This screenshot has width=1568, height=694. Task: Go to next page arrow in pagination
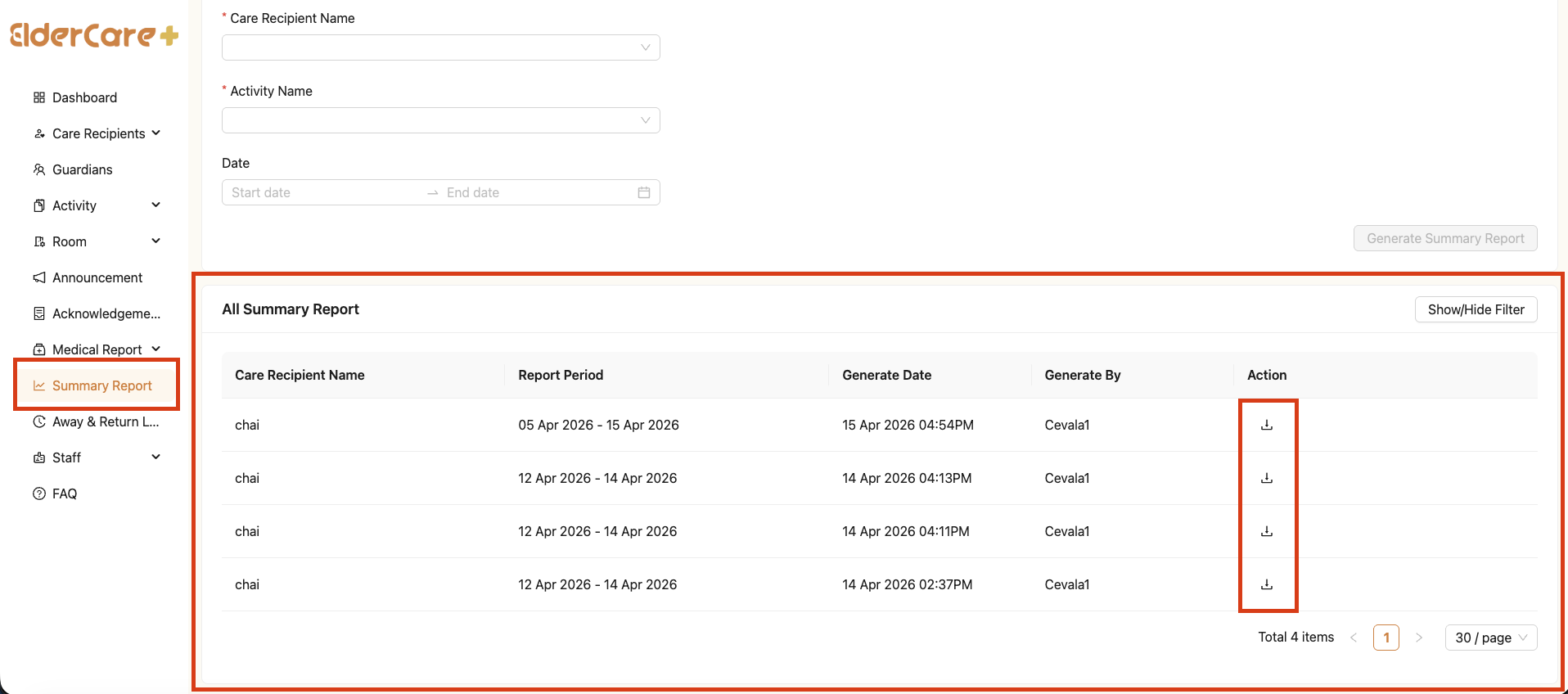click(x=1419, y=638)
